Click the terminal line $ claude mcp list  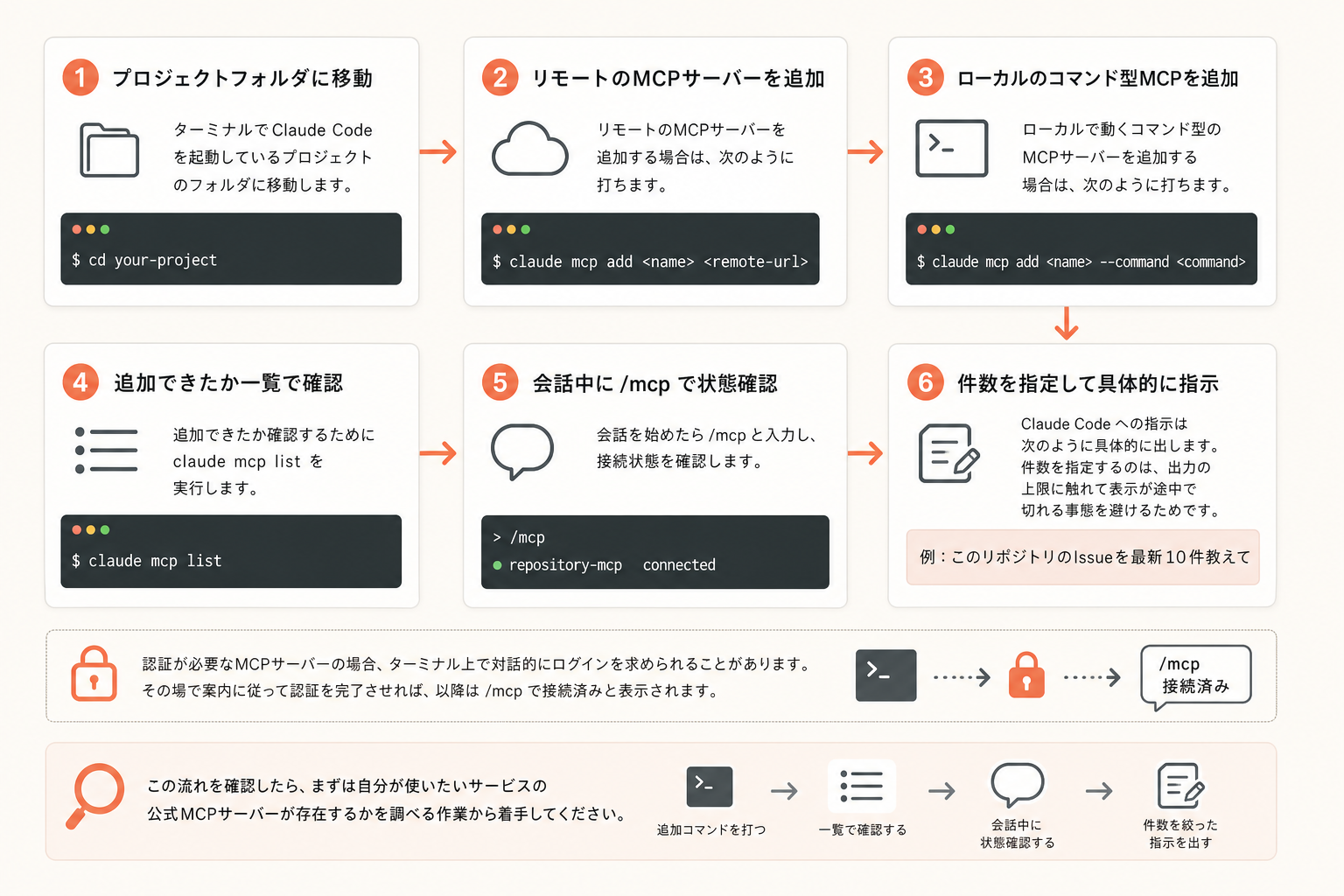(146, 561)
